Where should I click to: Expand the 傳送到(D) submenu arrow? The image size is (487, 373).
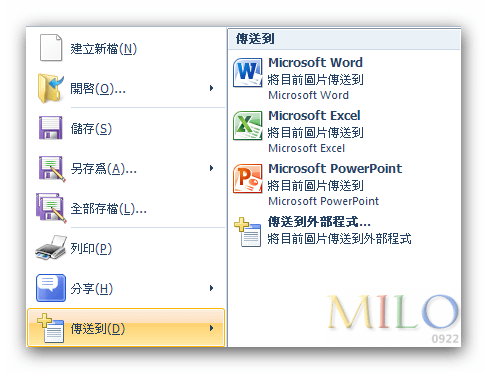[x=211, y=328]
